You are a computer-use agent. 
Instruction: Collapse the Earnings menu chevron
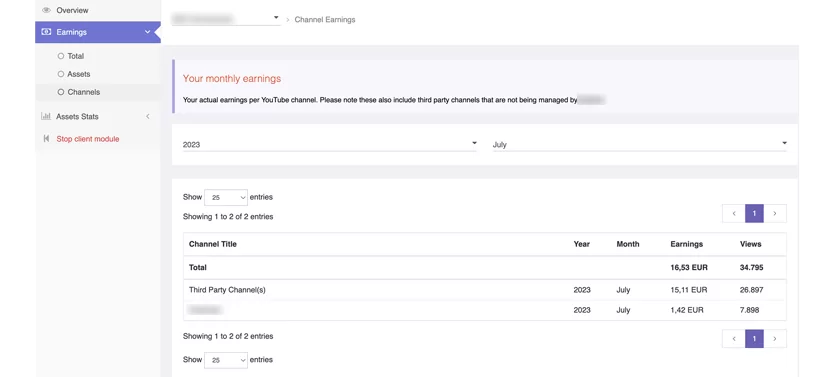point(147,32)
